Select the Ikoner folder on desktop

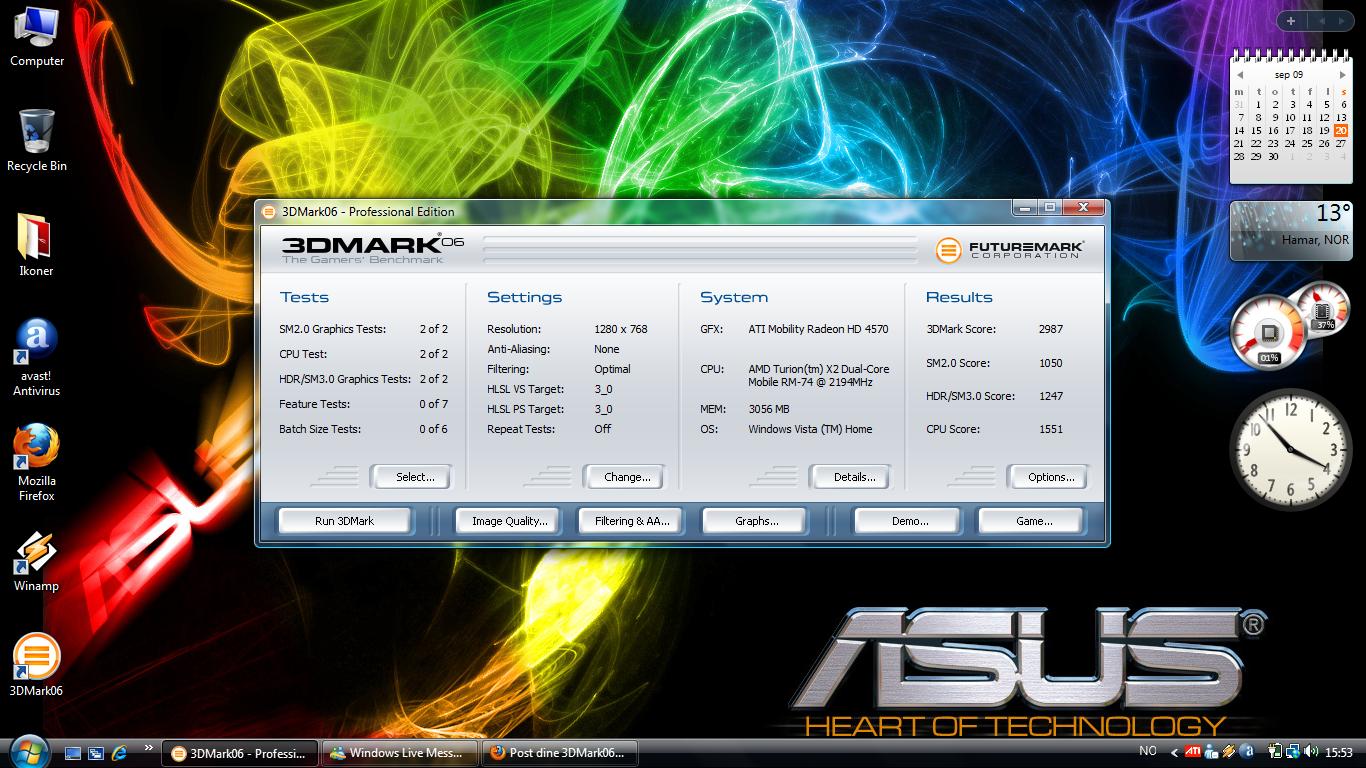[x=37, y=245]
